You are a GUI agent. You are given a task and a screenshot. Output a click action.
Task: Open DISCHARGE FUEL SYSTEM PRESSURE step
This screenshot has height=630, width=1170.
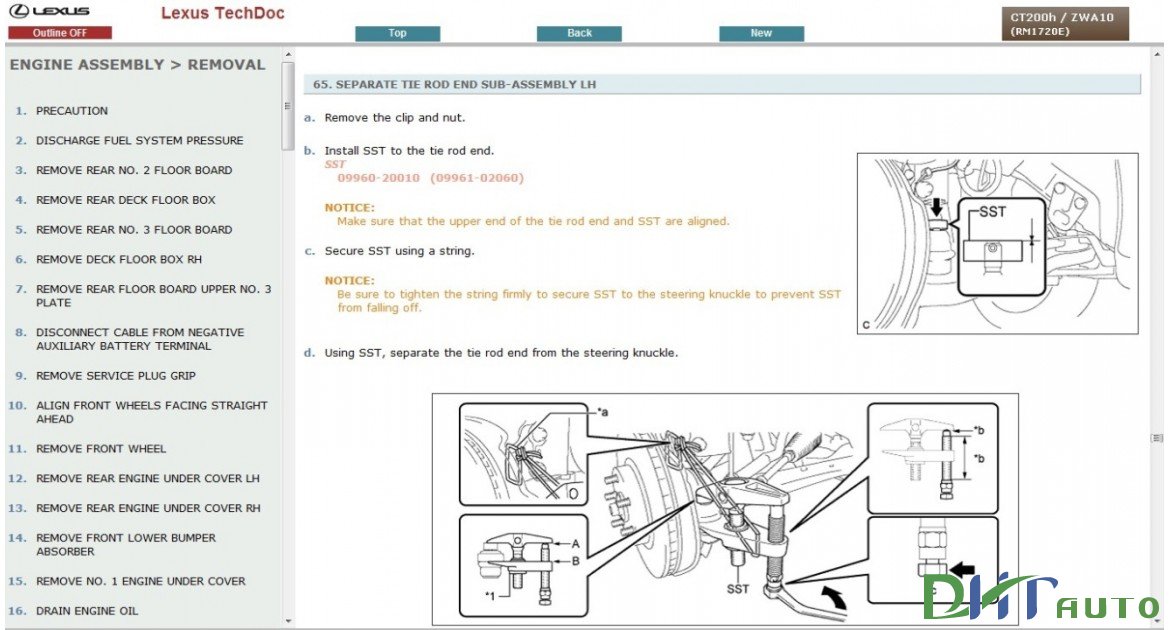point(140,140)
